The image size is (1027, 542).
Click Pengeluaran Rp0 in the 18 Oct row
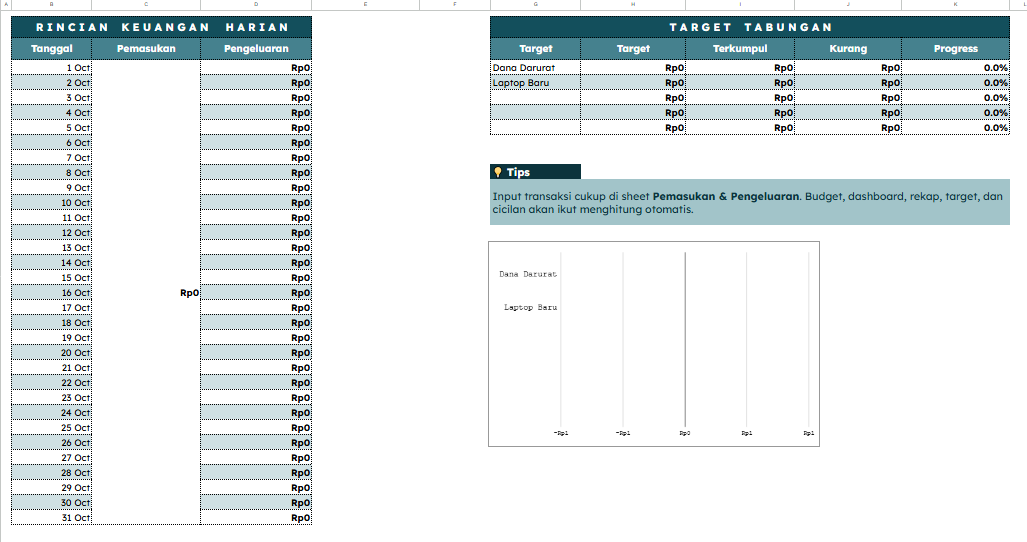pyautogui.click(x=256, y=323)
